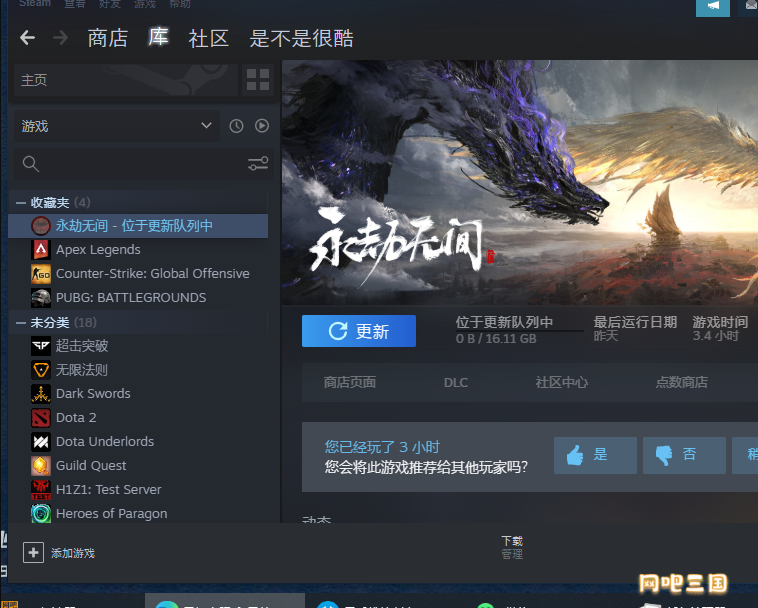
Task: Switch library to grid collections view
Action: click(x=258, y=79)
